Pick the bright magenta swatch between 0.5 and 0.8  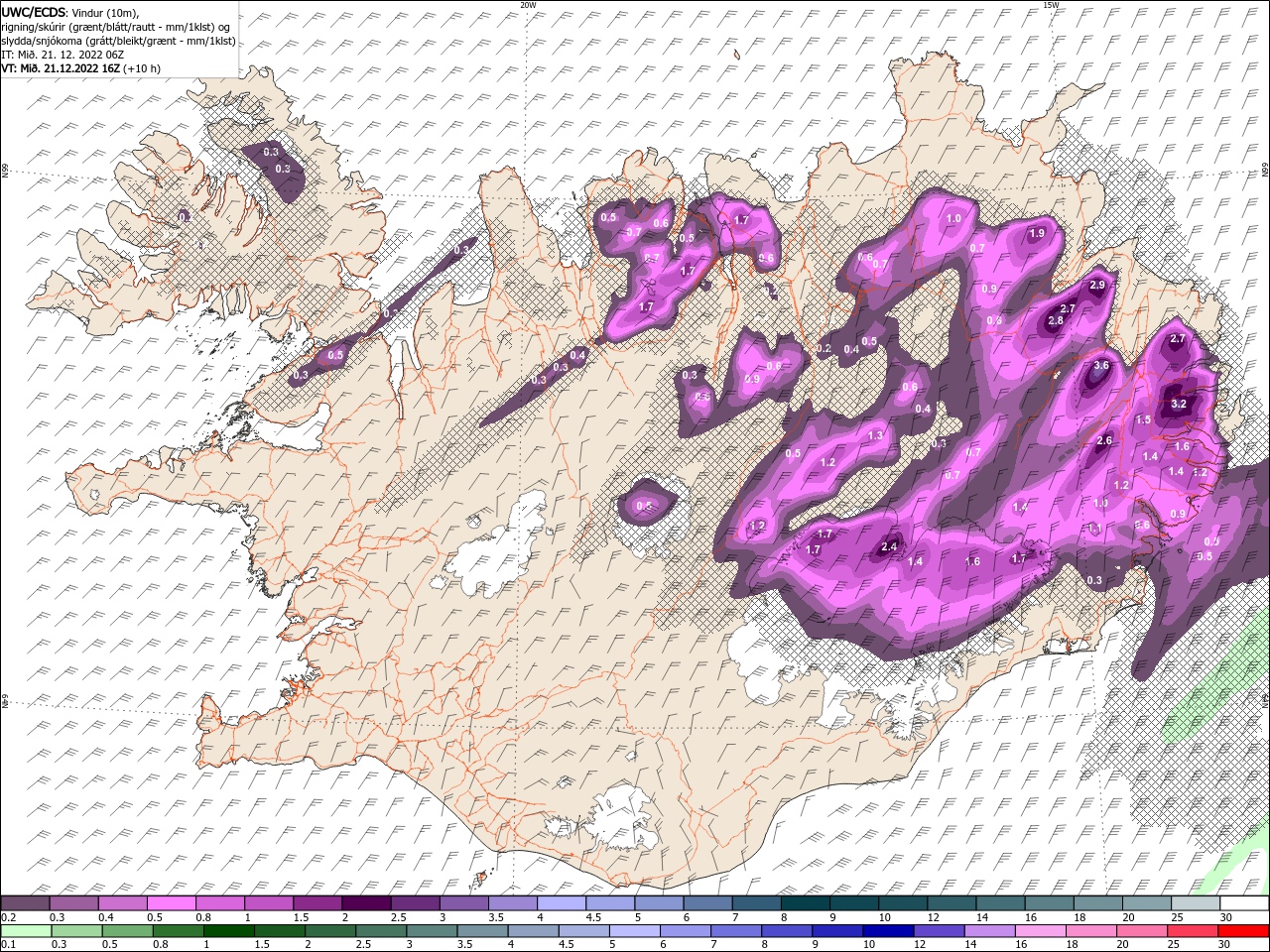tap(172, 903)
